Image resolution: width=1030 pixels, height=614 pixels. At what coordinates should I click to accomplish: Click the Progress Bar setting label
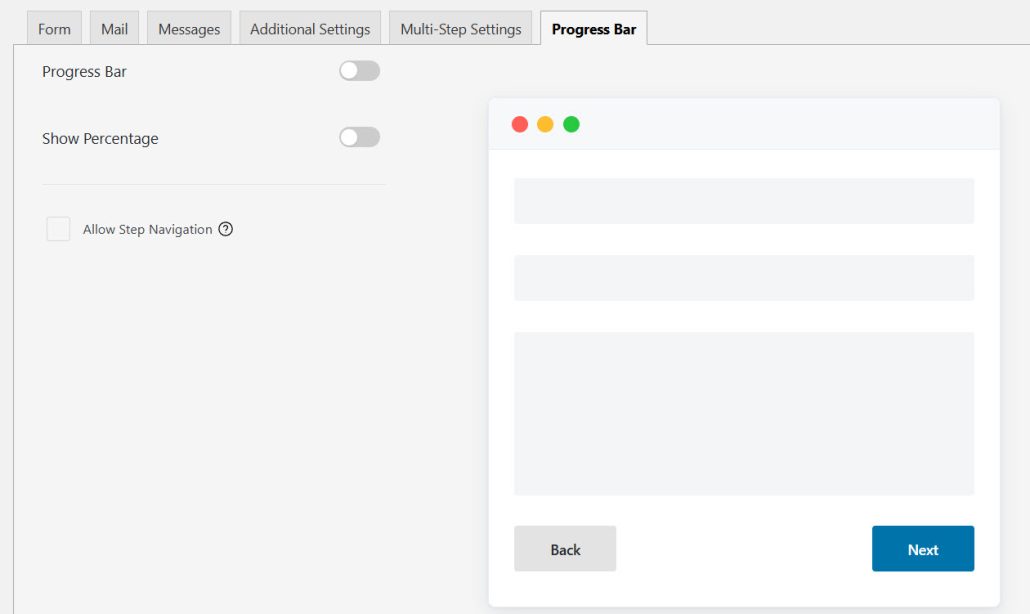[84, 72]
